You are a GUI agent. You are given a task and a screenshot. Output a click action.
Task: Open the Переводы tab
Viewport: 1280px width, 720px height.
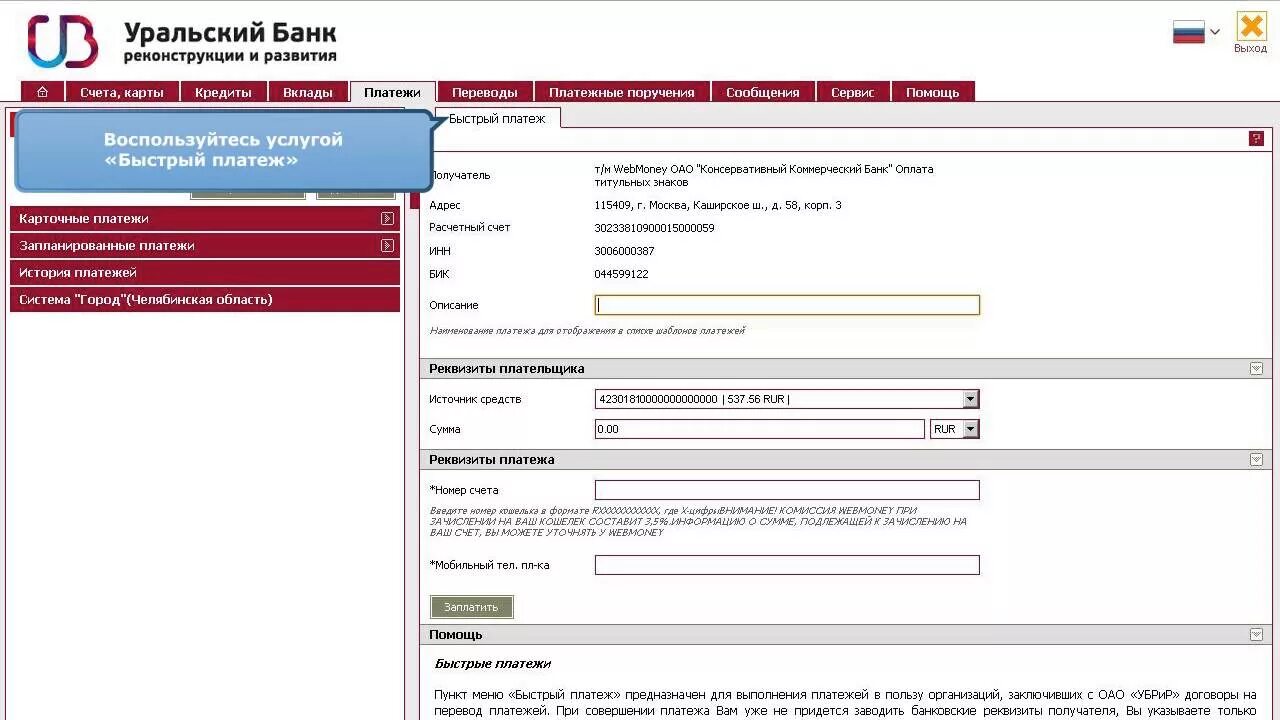485,92
